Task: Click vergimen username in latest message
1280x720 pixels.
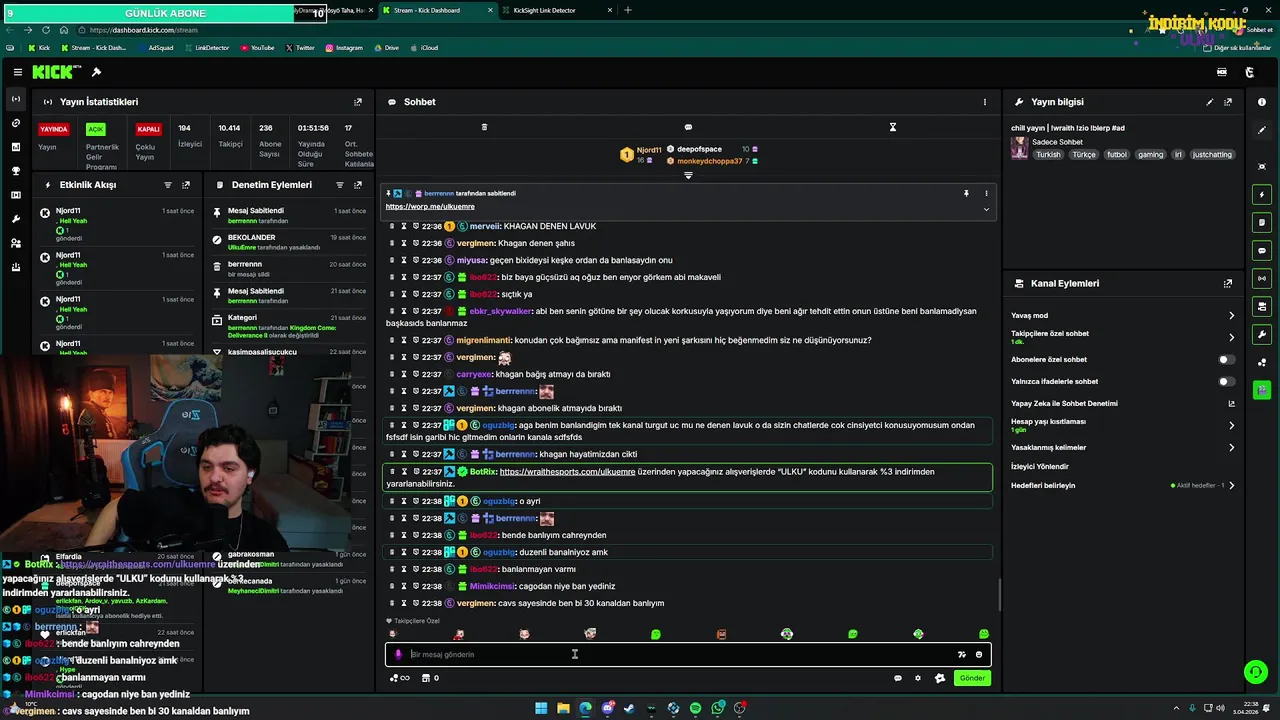Action: click(477, 603)
